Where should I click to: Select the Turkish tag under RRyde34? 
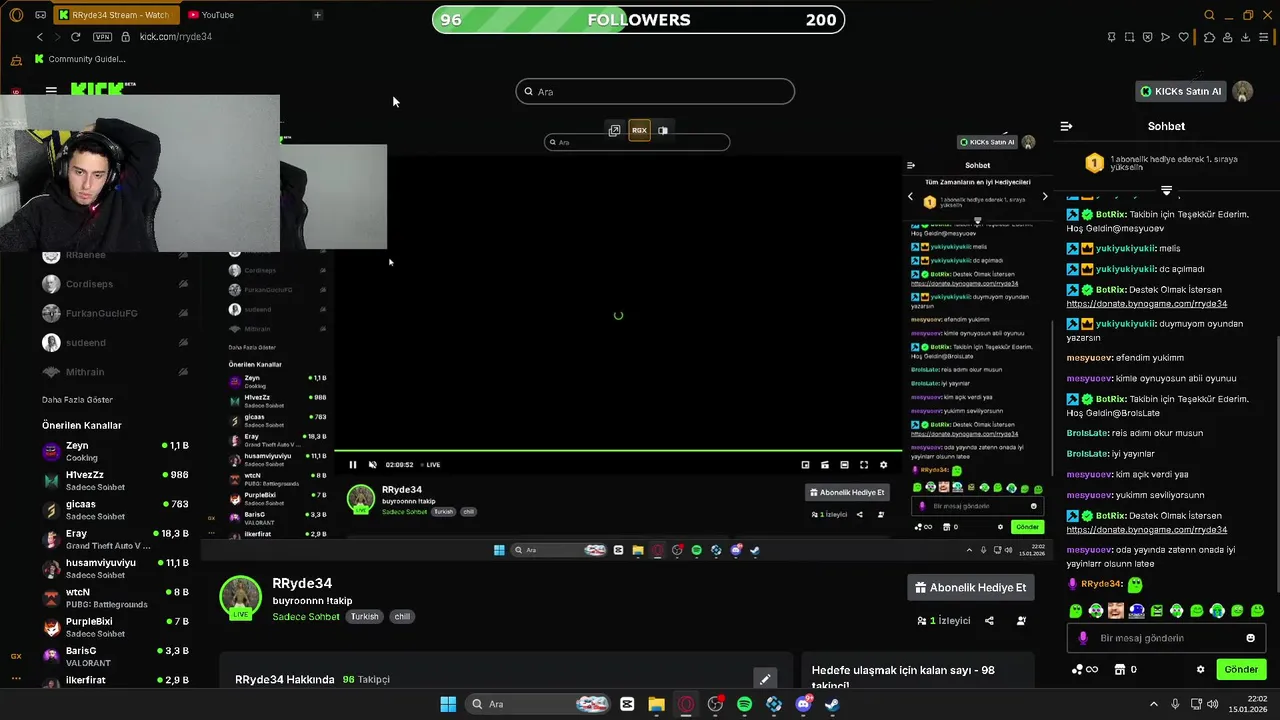(364, 617)
